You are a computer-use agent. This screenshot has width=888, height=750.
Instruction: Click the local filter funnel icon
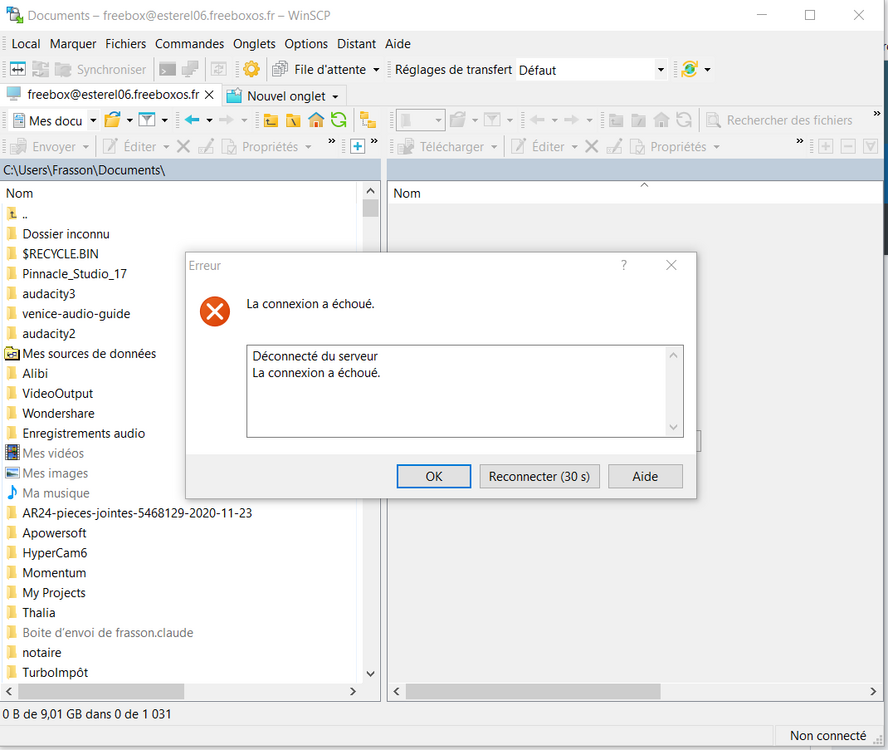click(147, 120)
